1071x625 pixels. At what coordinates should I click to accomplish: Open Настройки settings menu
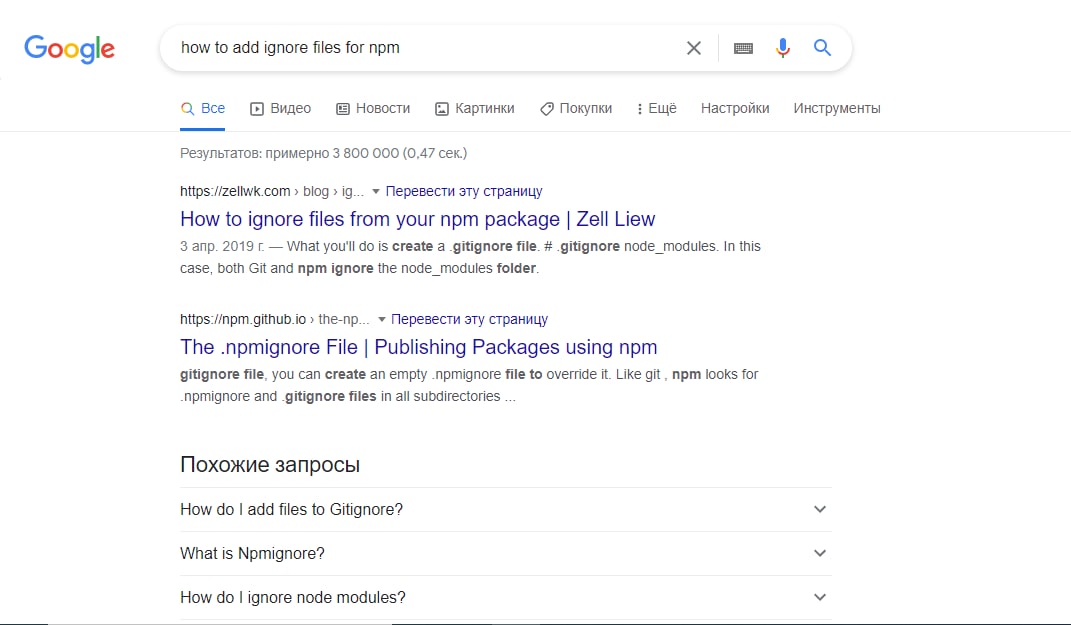point(735,108)
